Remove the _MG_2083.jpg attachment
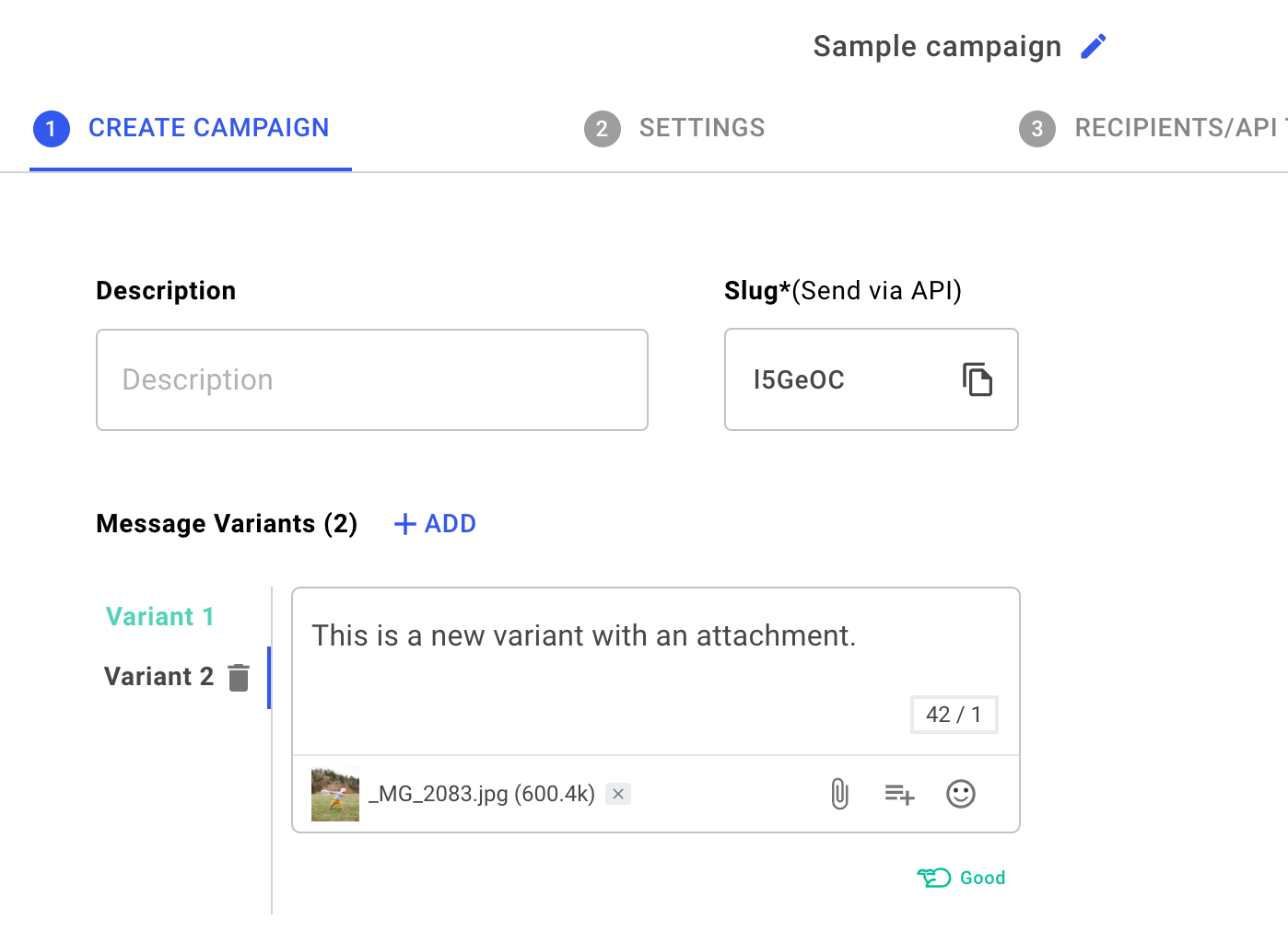1288x943 pixels. tap(618, 794)
